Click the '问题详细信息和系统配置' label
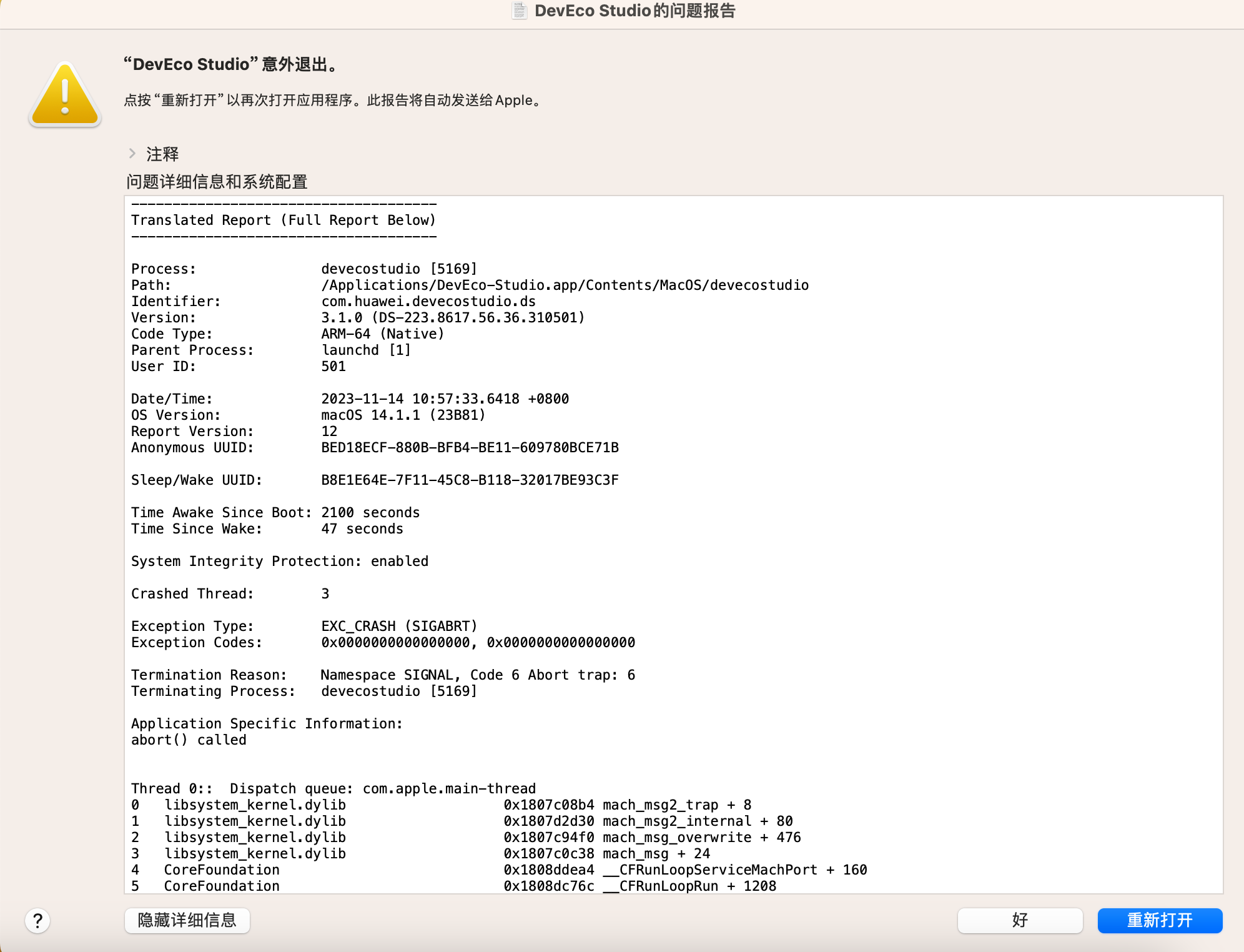 click(x=217, y=182)
